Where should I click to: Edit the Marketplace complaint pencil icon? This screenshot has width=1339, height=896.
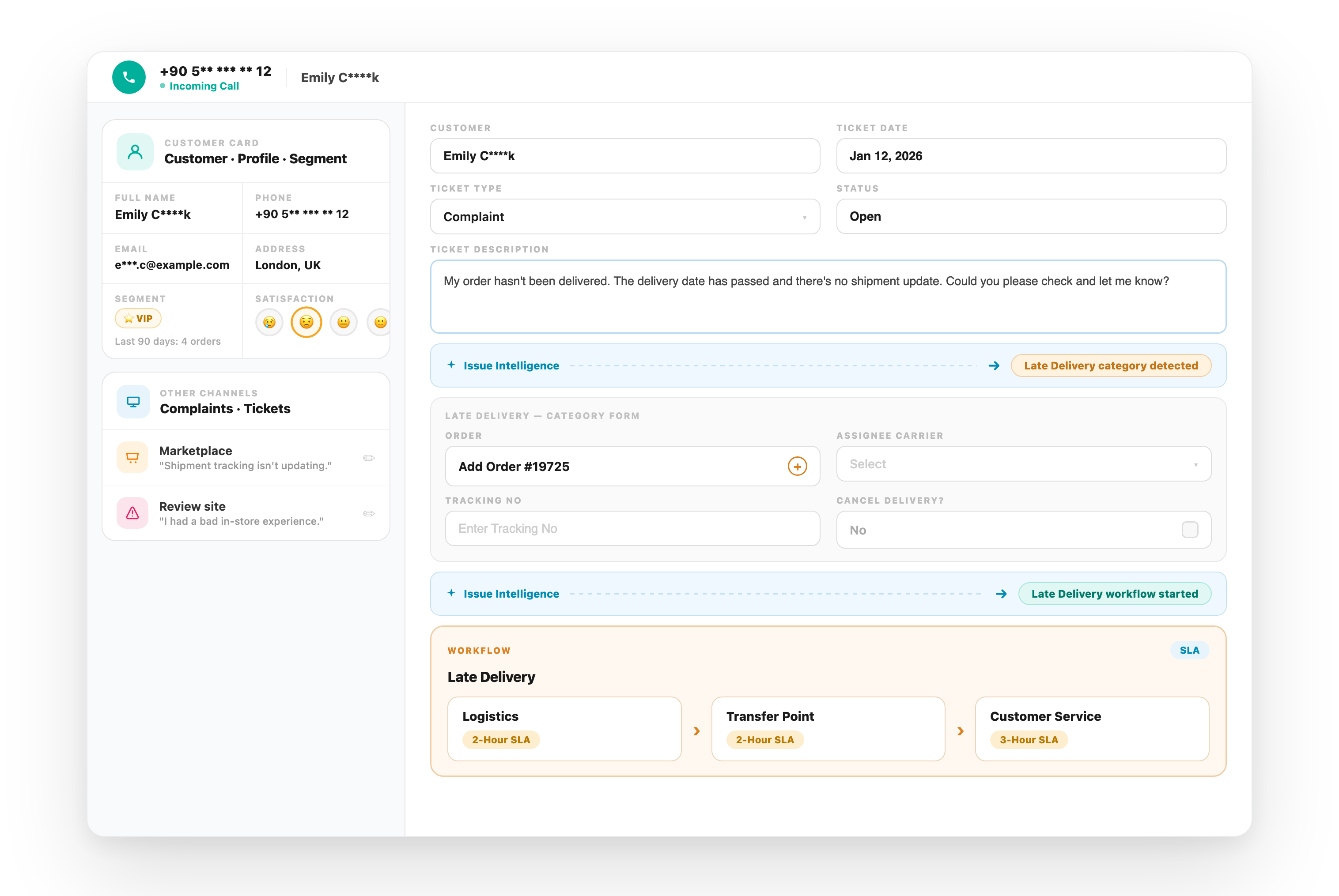tap(369, 458)
